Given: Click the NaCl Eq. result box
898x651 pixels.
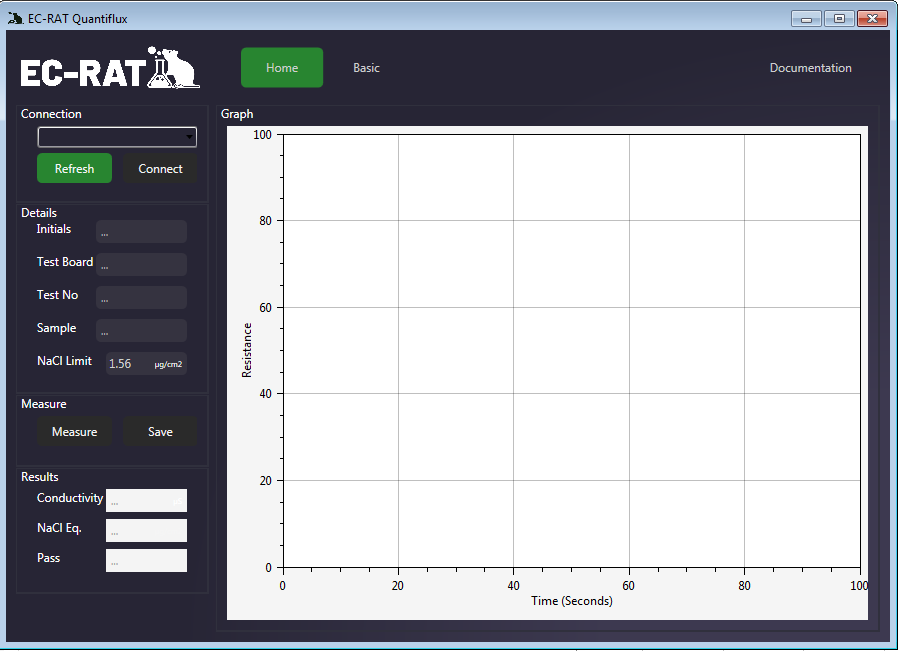Looking at the screenshot, I should pos(147,530).
